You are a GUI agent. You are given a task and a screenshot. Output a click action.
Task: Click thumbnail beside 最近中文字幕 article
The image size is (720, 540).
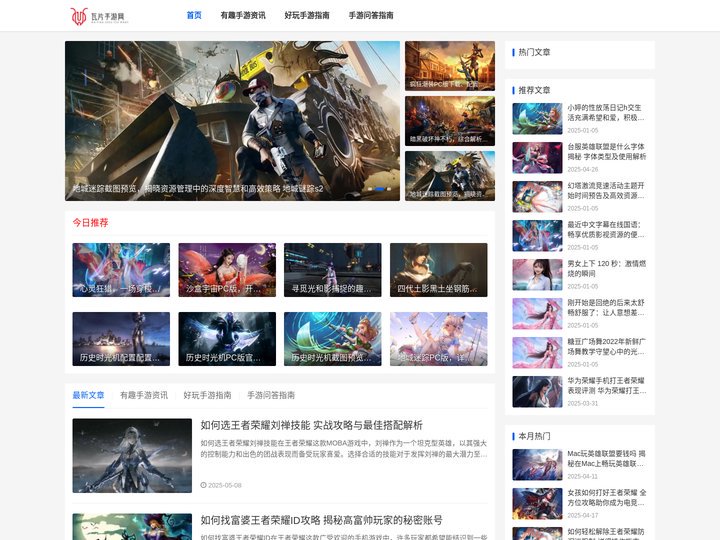537,236
